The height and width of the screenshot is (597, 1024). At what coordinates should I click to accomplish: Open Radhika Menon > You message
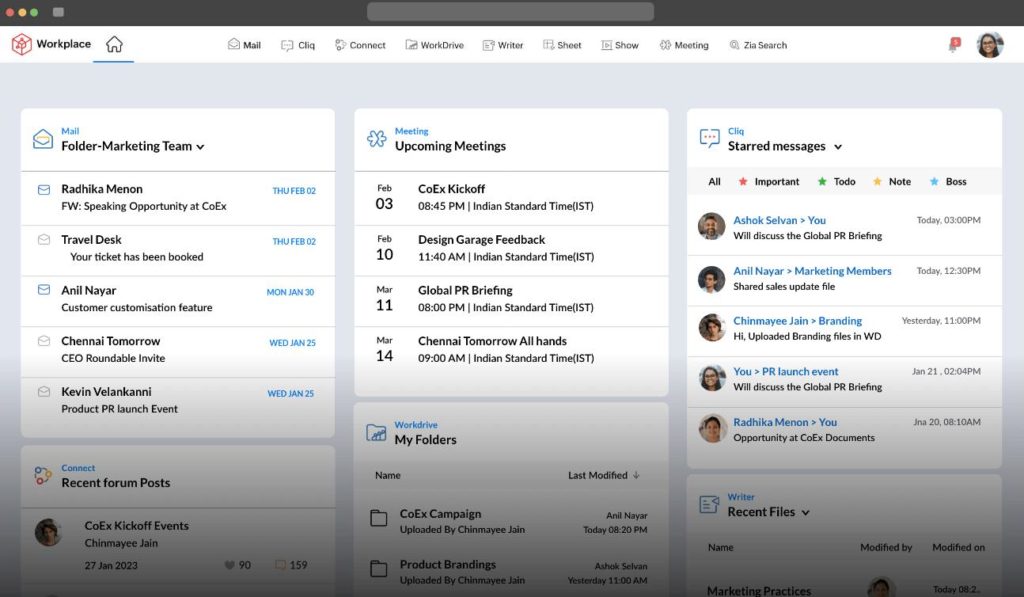[785, 423]
